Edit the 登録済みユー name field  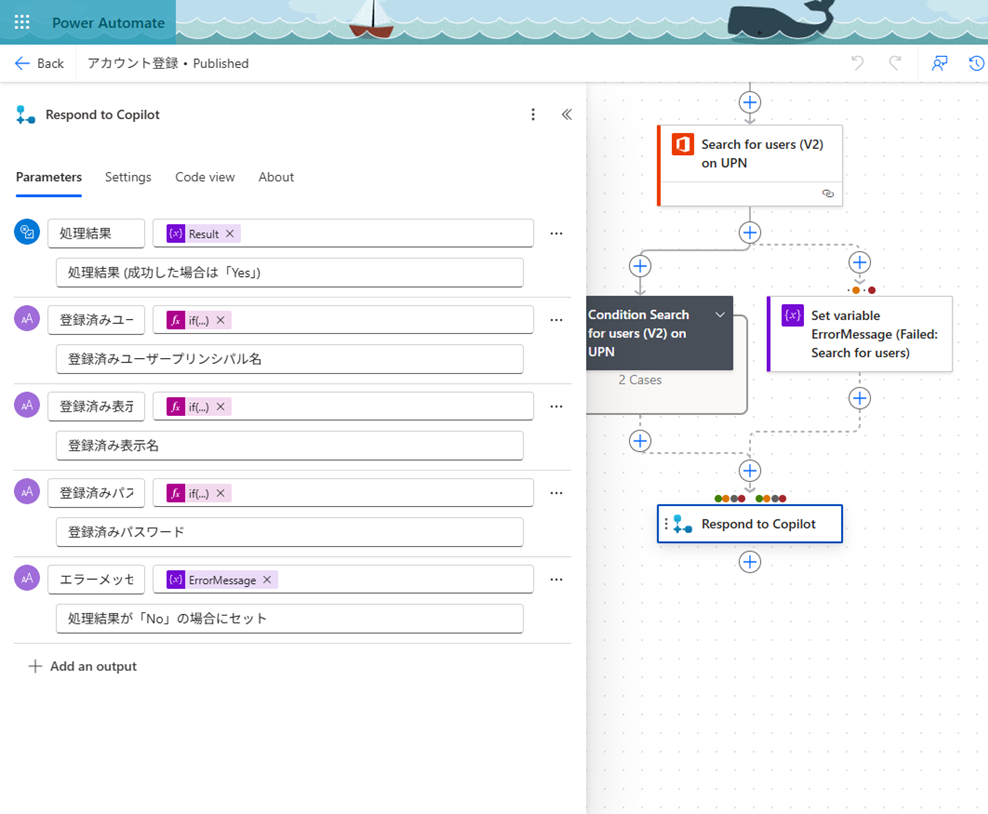click(96, 319)
